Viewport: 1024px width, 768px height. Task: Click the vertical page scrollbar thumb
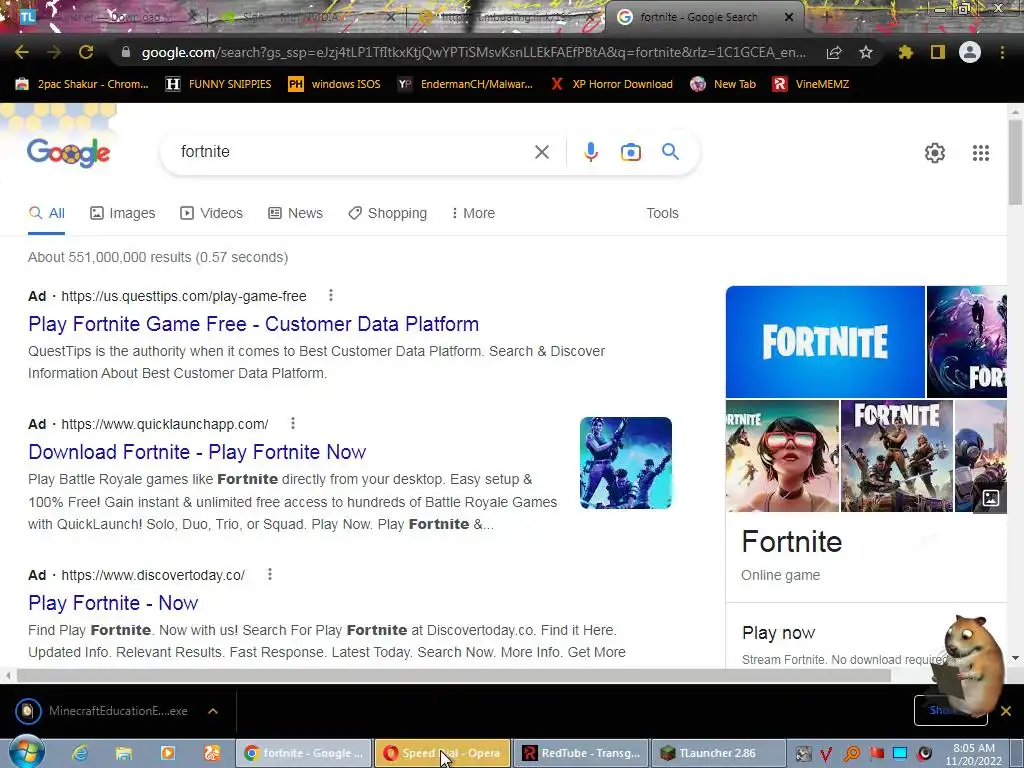point(1014,161)
